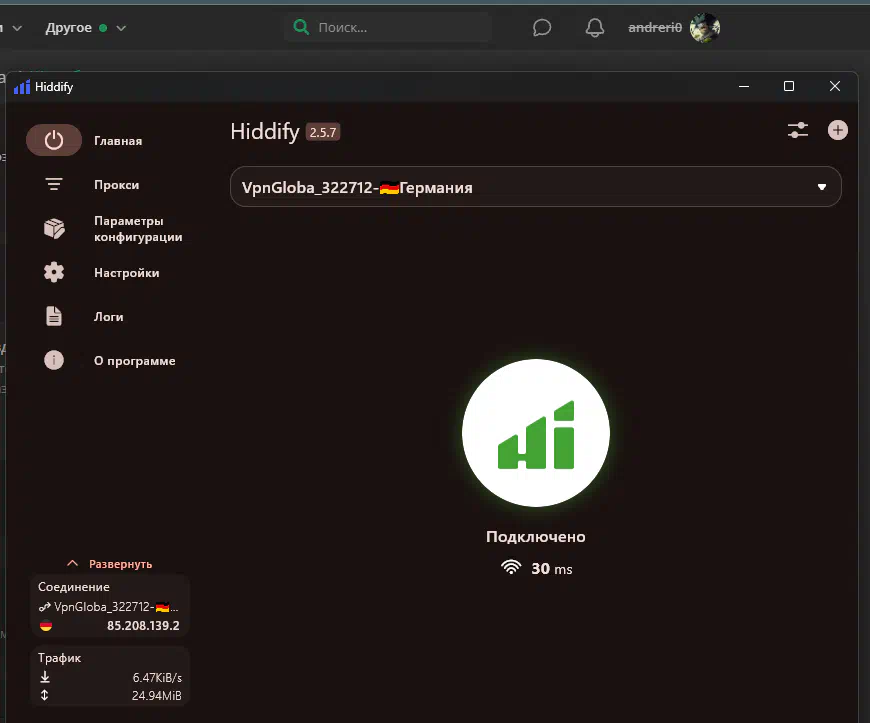This screenshot has width=870, height=723.
Task: Click the user avatar in background window
Action: [x=705, y=27]
